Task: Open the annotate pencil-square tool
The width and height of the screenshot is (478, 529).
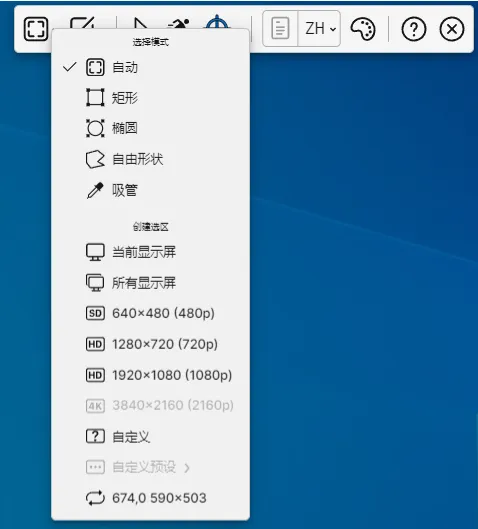Action: coord(82,23)
